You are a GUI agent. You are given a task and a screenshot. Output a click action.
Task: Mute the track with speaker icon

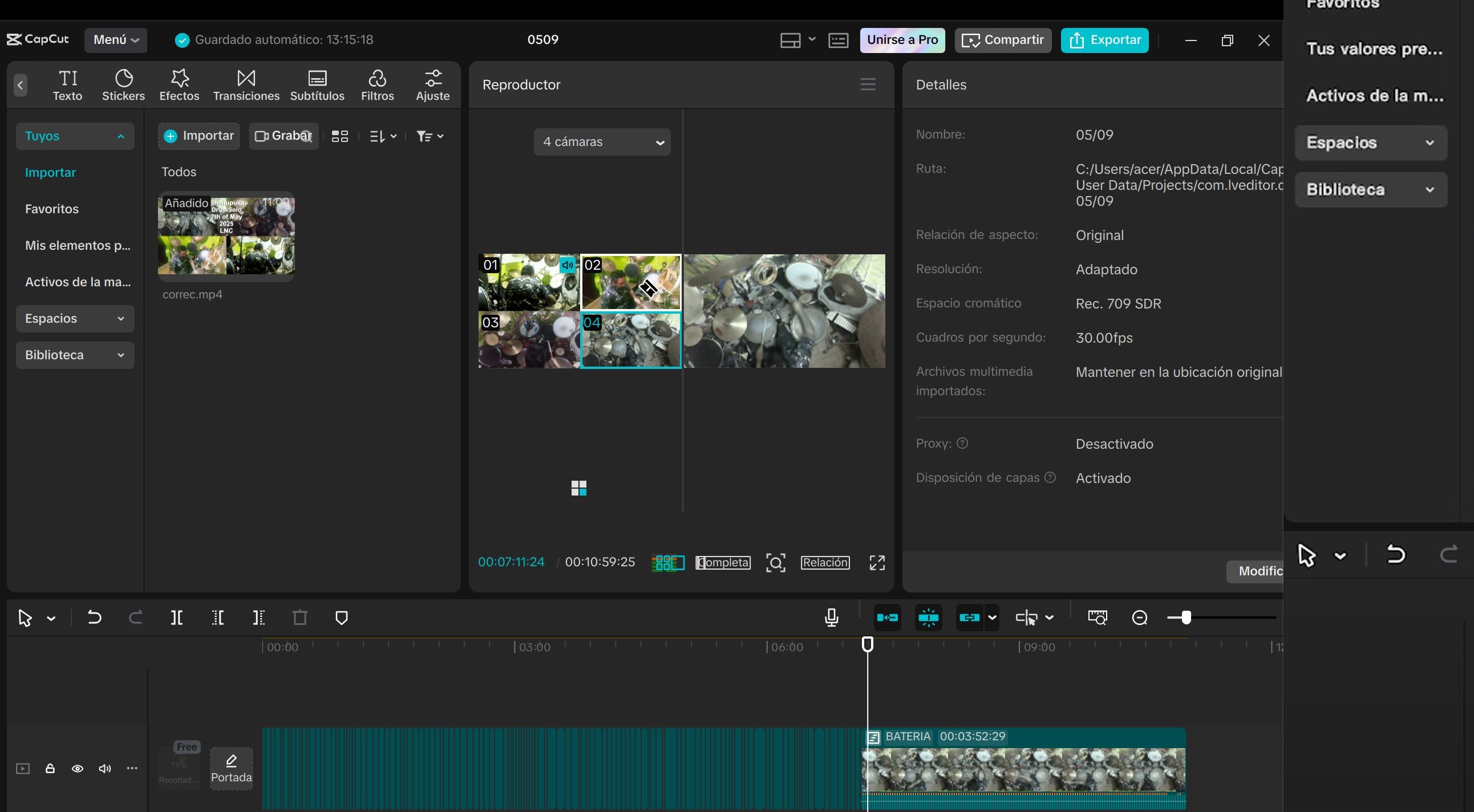104,769
